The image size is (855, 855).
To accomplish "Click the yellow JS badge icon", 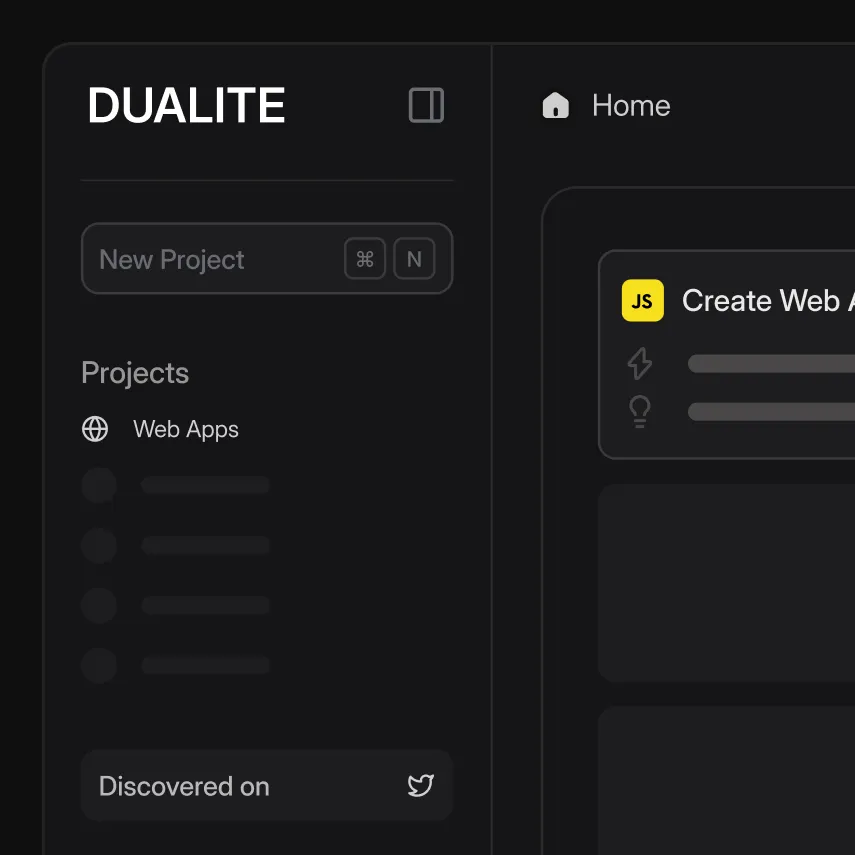I will click(x=642, y=300).
